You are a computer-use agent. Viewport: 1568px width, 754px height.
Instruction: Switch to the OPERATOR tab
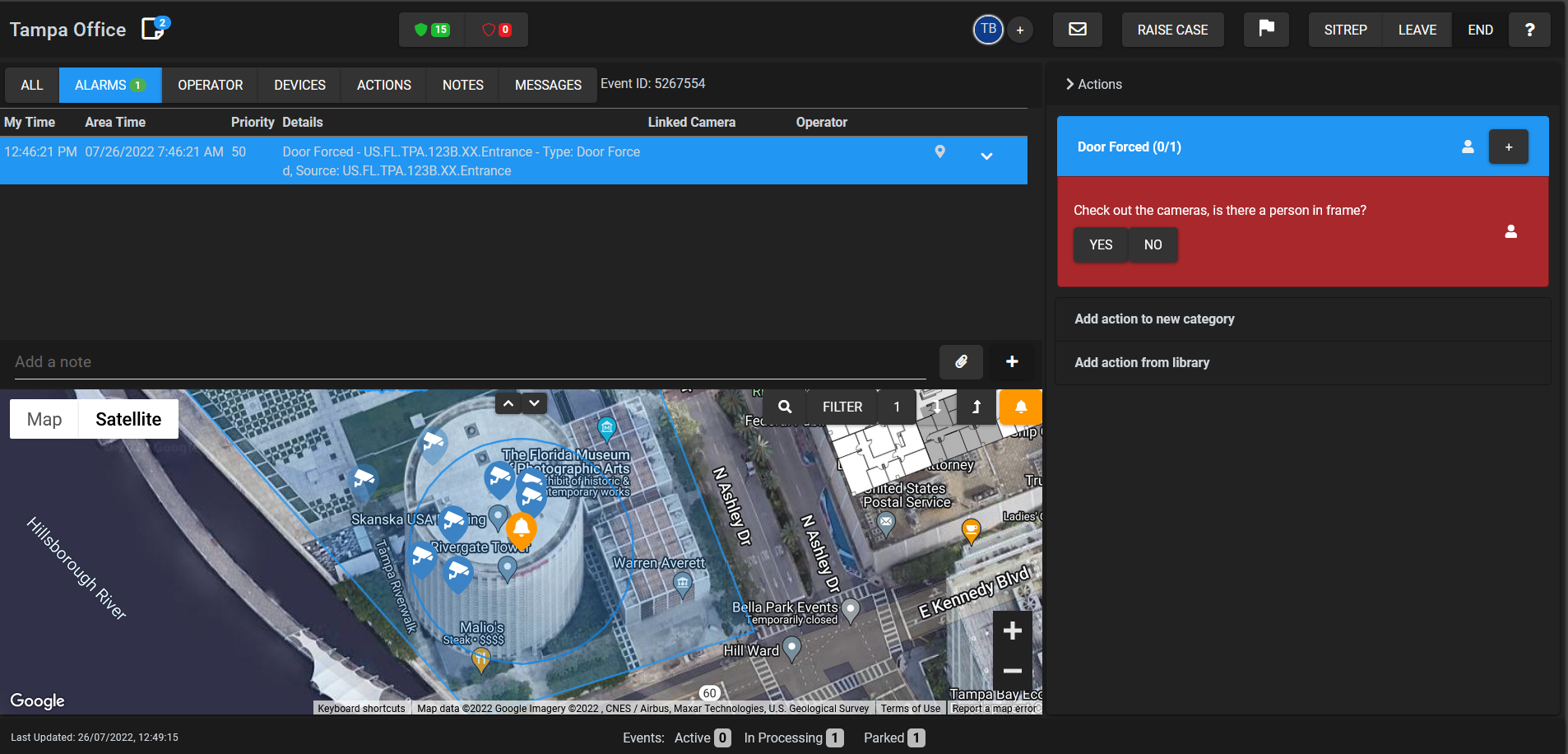(211, 85)
